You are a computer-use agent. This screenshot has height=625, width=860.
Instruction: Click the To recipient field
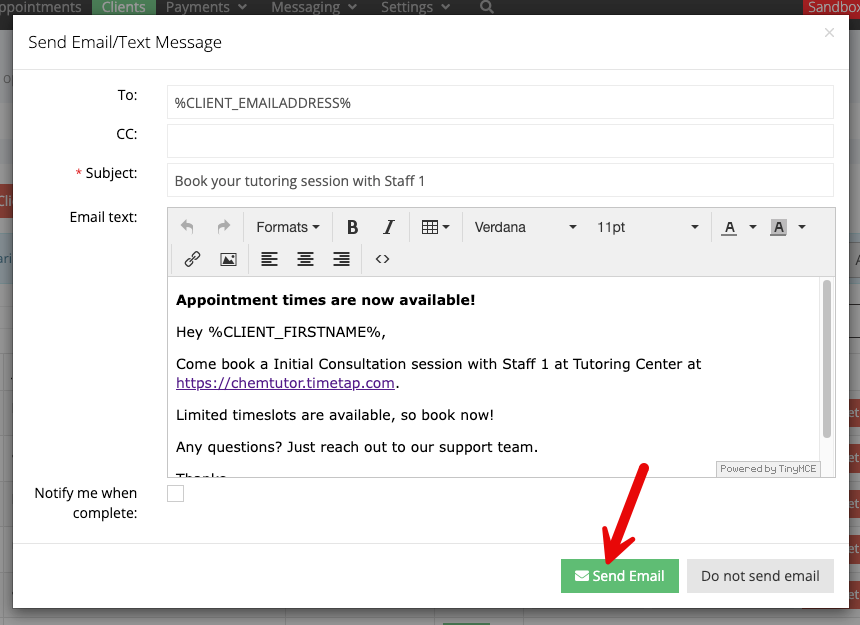(x=500, y=103)
